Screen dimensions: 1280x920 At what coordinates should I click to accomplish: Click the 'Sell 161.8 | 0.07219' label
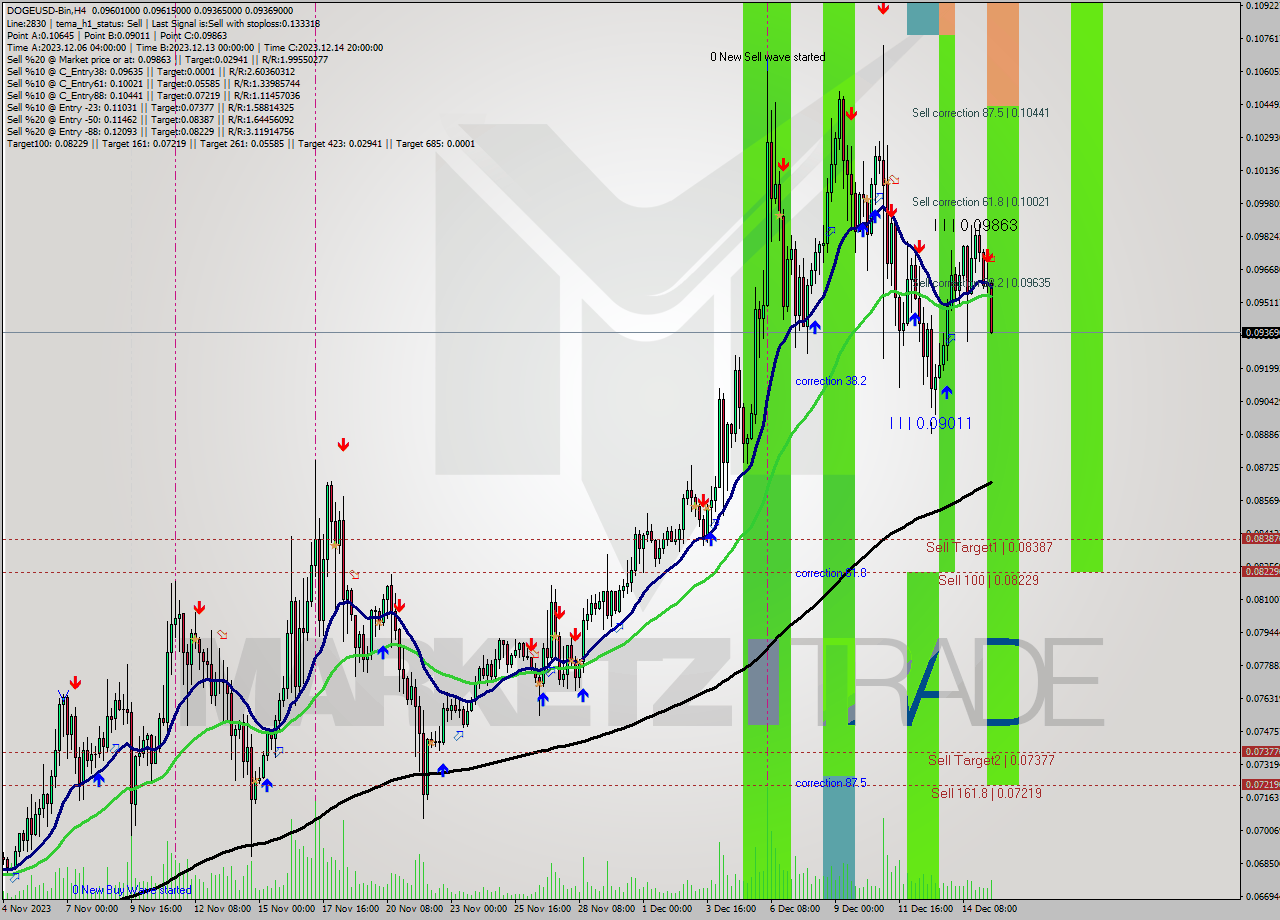click(986, 793)
